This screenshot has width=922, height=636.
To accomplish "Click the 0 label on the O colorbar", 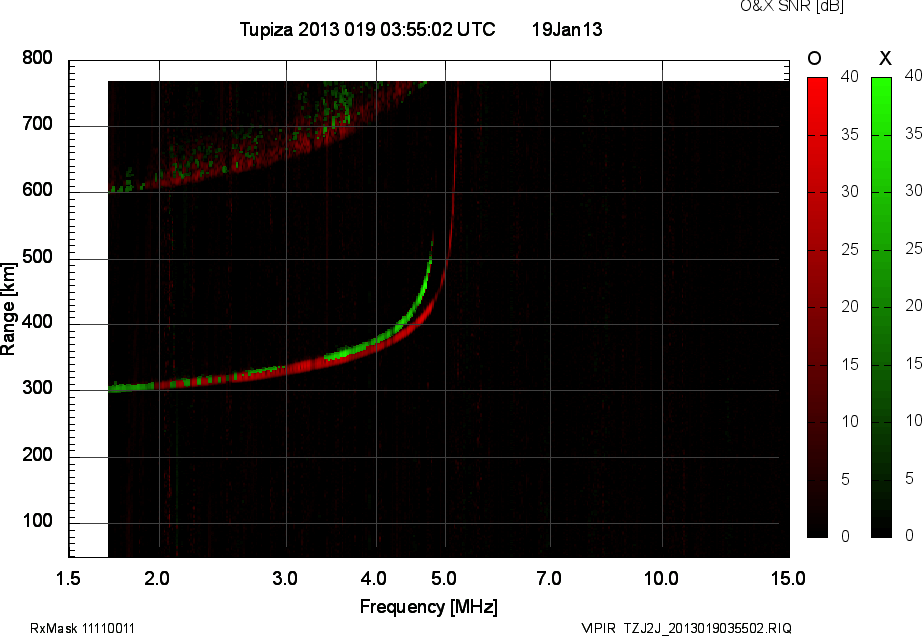I will pos(846,536).
